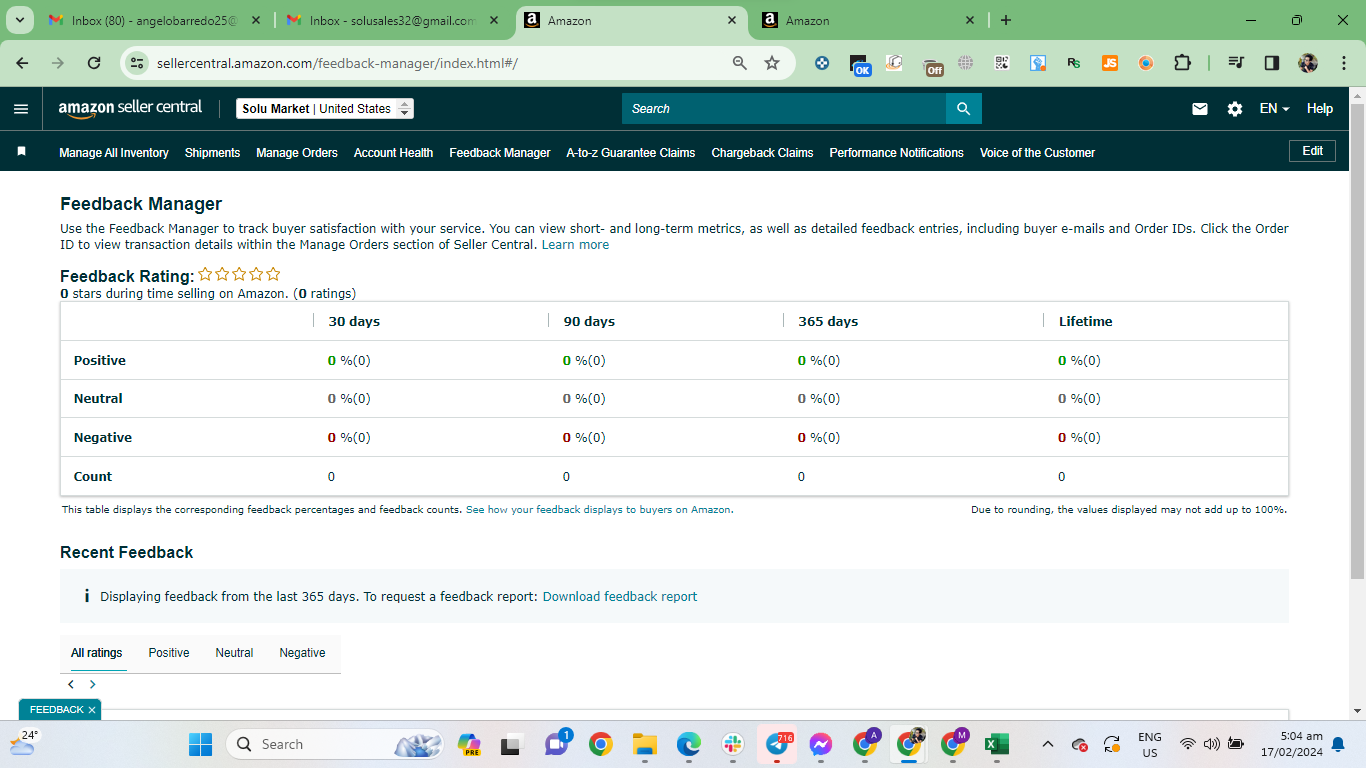This screenshot has height=768, width=1366.
Task: Open Chrome three-dot menu
Action: coord(1342,63)
